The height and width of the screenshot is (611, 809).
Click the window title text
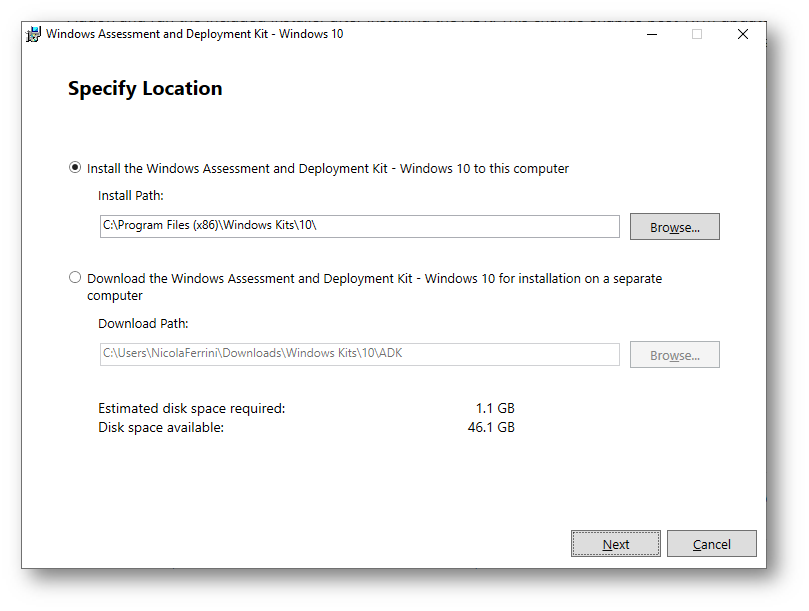(195, 34)
